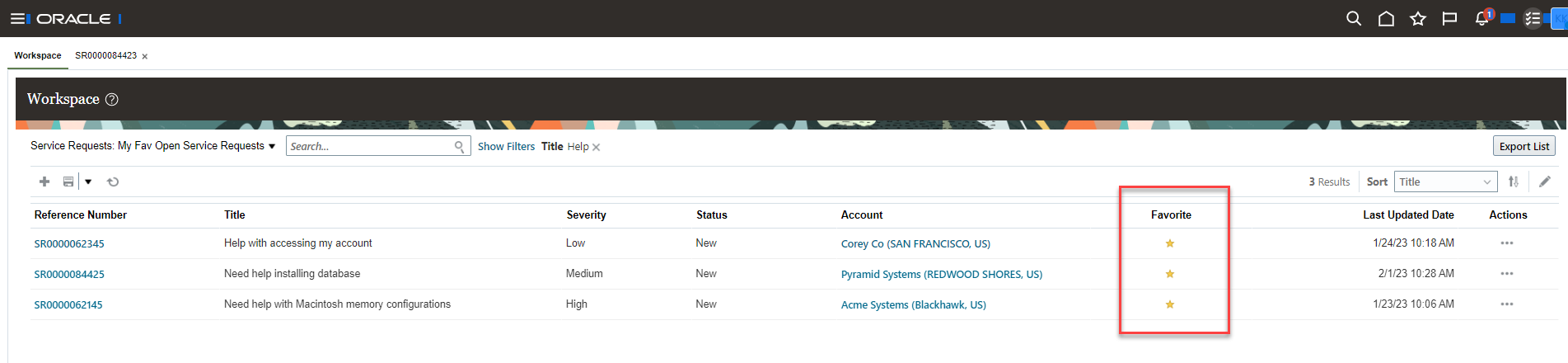Click the Show Filters link
1568x363 pixels.
pos(506,146)
